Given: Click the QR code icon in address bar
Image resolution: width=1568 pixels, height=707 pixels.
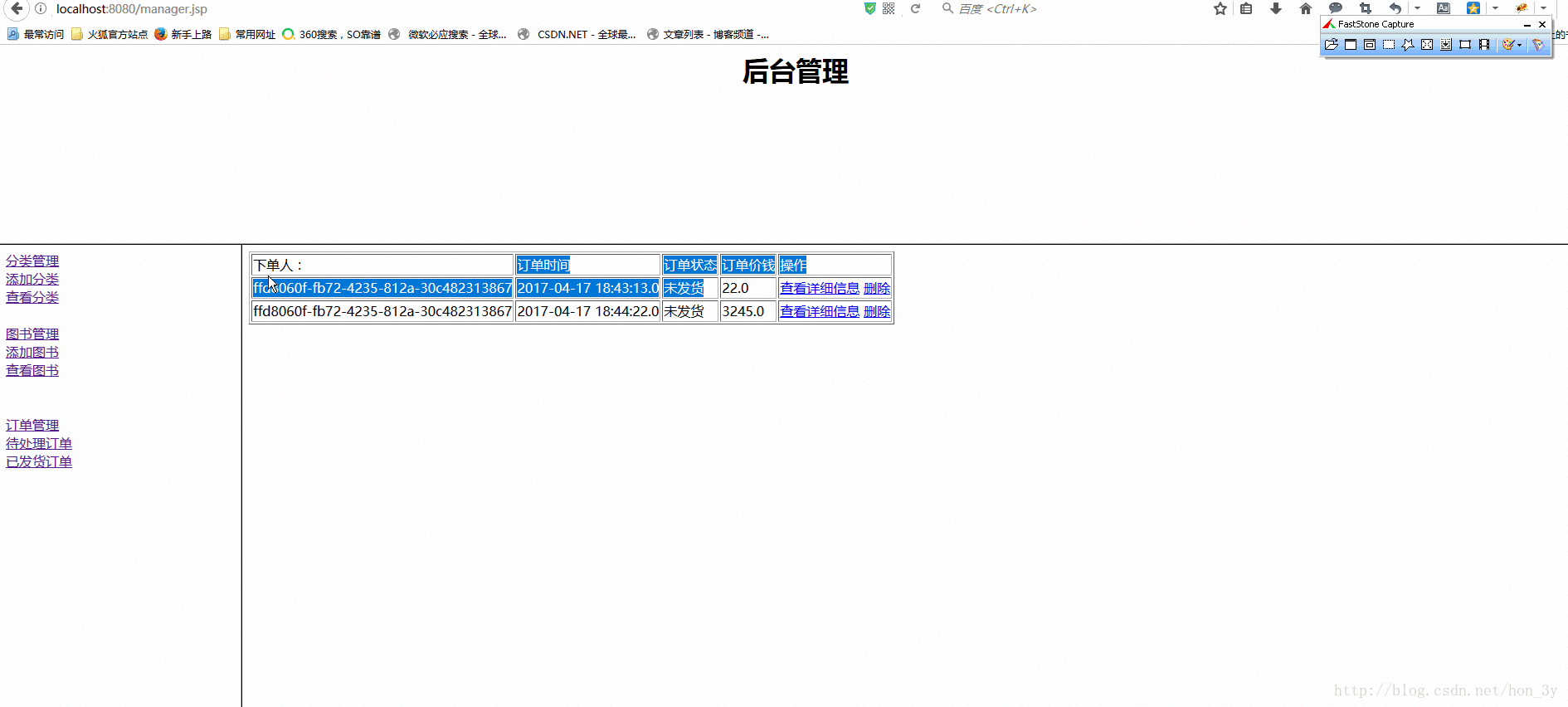Looking at the screenshot, I should point(889,8).
